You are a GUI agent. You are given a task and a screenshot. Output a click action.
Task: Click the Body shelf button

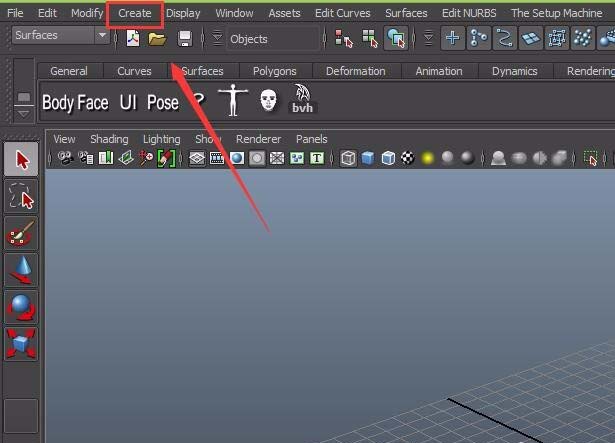tap(60, 103)
